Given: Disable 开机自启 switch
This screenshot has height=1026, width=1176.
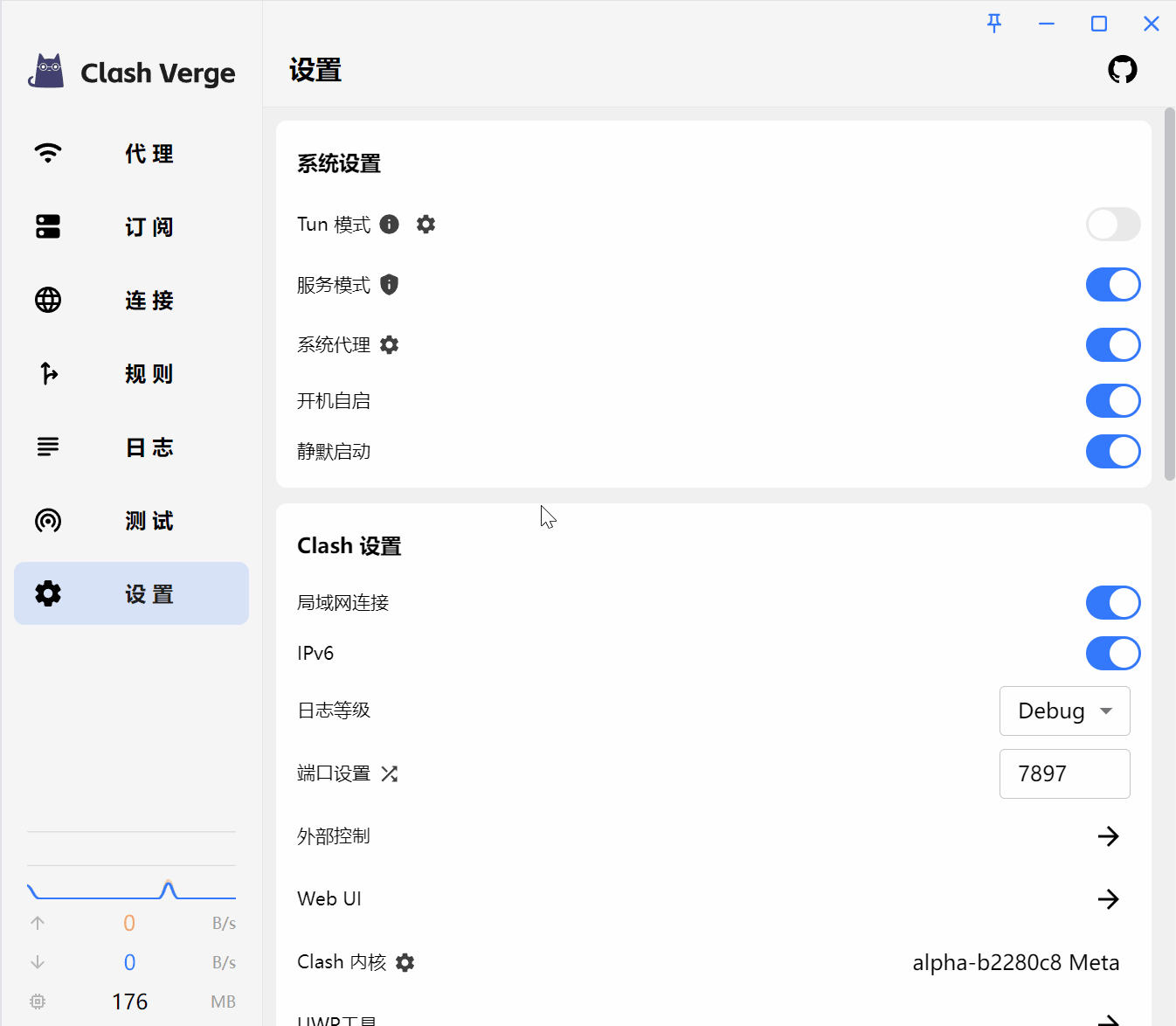Looking at the screenshot, I should tap(1113, 401).
